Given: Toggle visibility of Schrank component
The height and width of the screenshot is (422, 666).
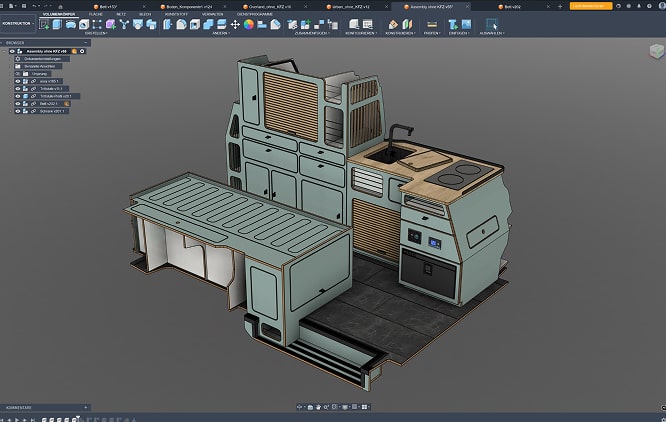Looking at the screenshot, I should [18, 111].
